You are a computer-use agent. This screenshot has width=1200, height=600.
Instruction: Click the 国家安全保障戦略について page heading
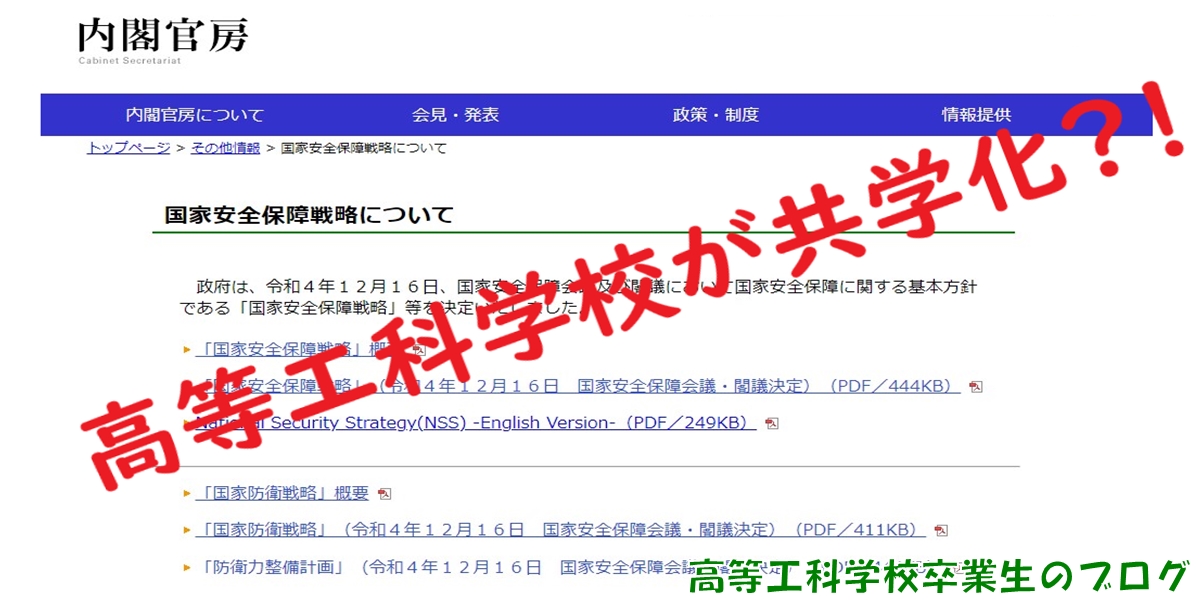point(309,215)
